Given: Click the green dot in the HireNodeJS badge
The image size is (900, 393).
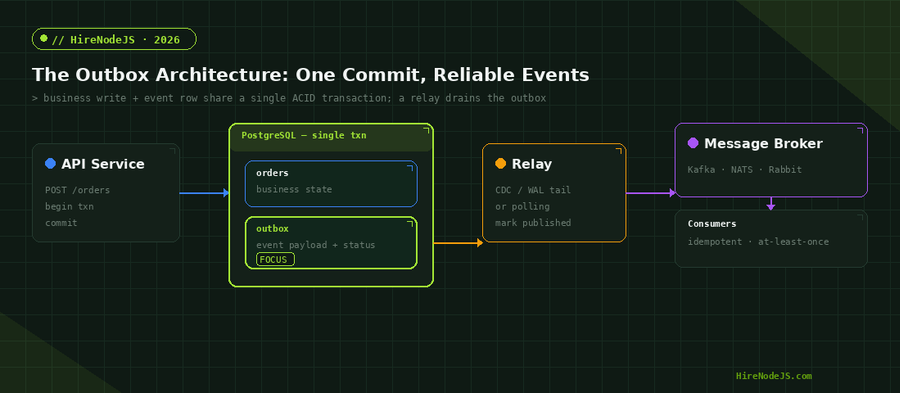Looking at the screenshot, I should [44, 39].
